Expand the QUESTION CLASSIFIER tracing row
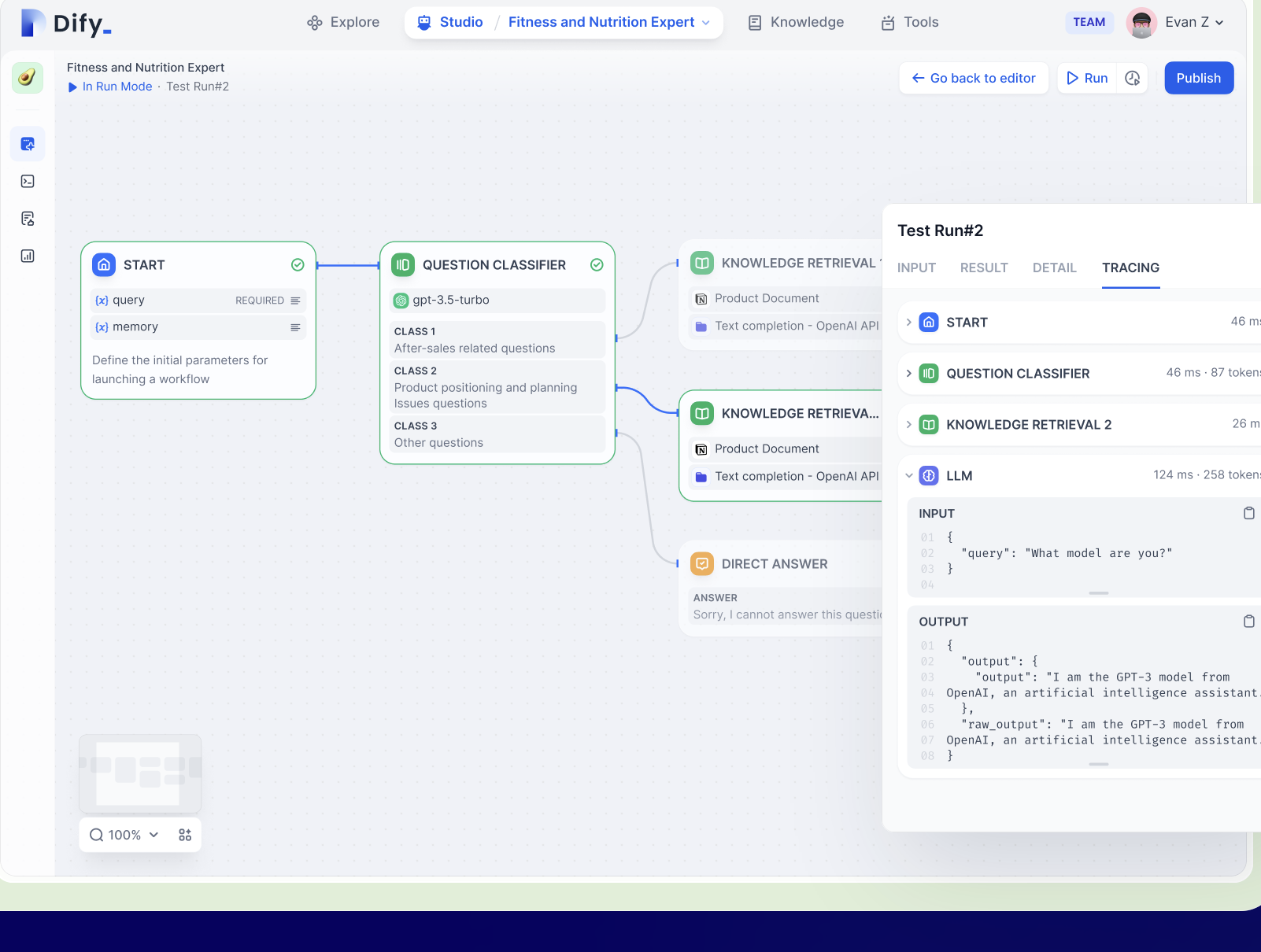 click(x=909, y=374)
